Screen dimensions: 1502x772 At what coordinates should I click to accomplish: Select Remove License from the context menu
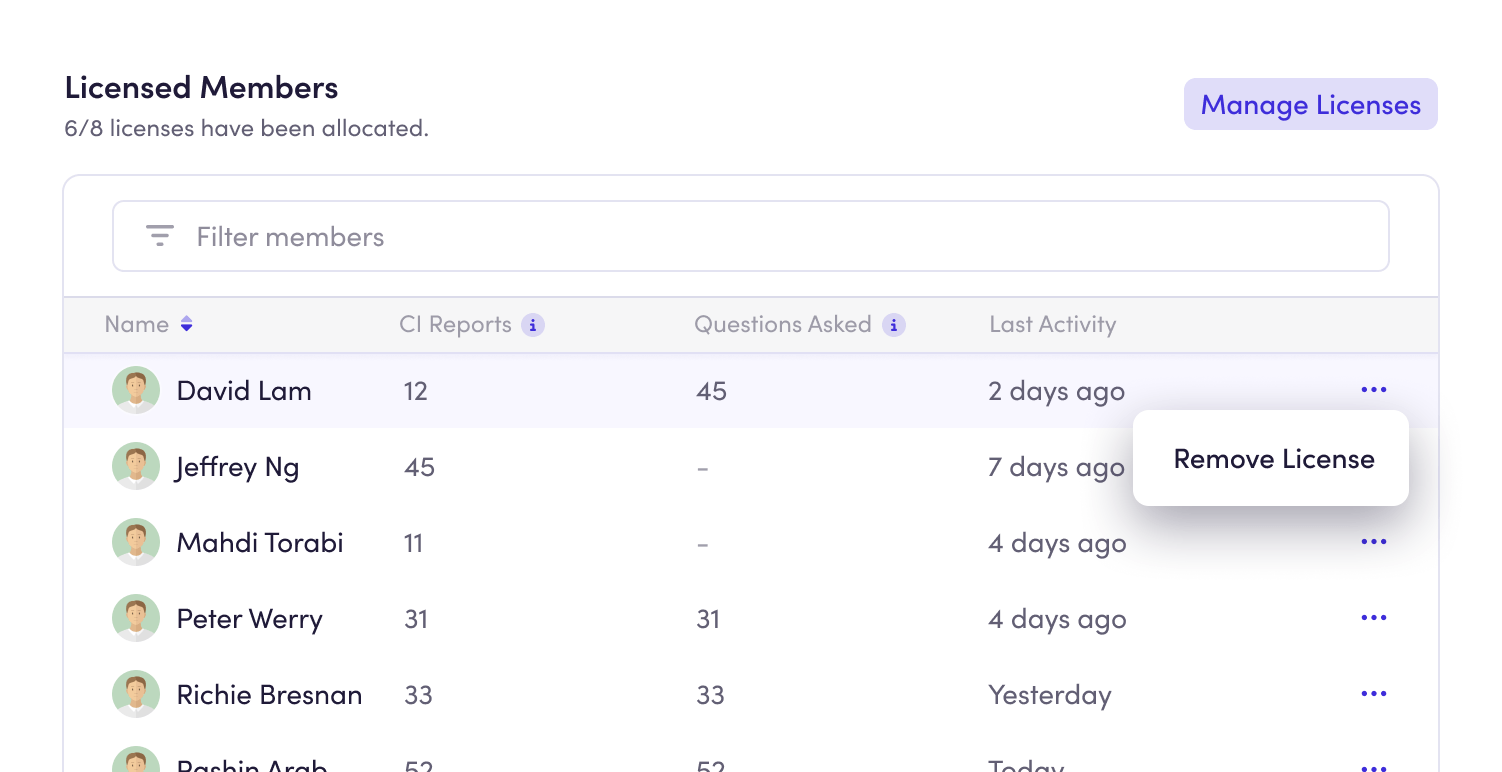(x=1273, y=459)
